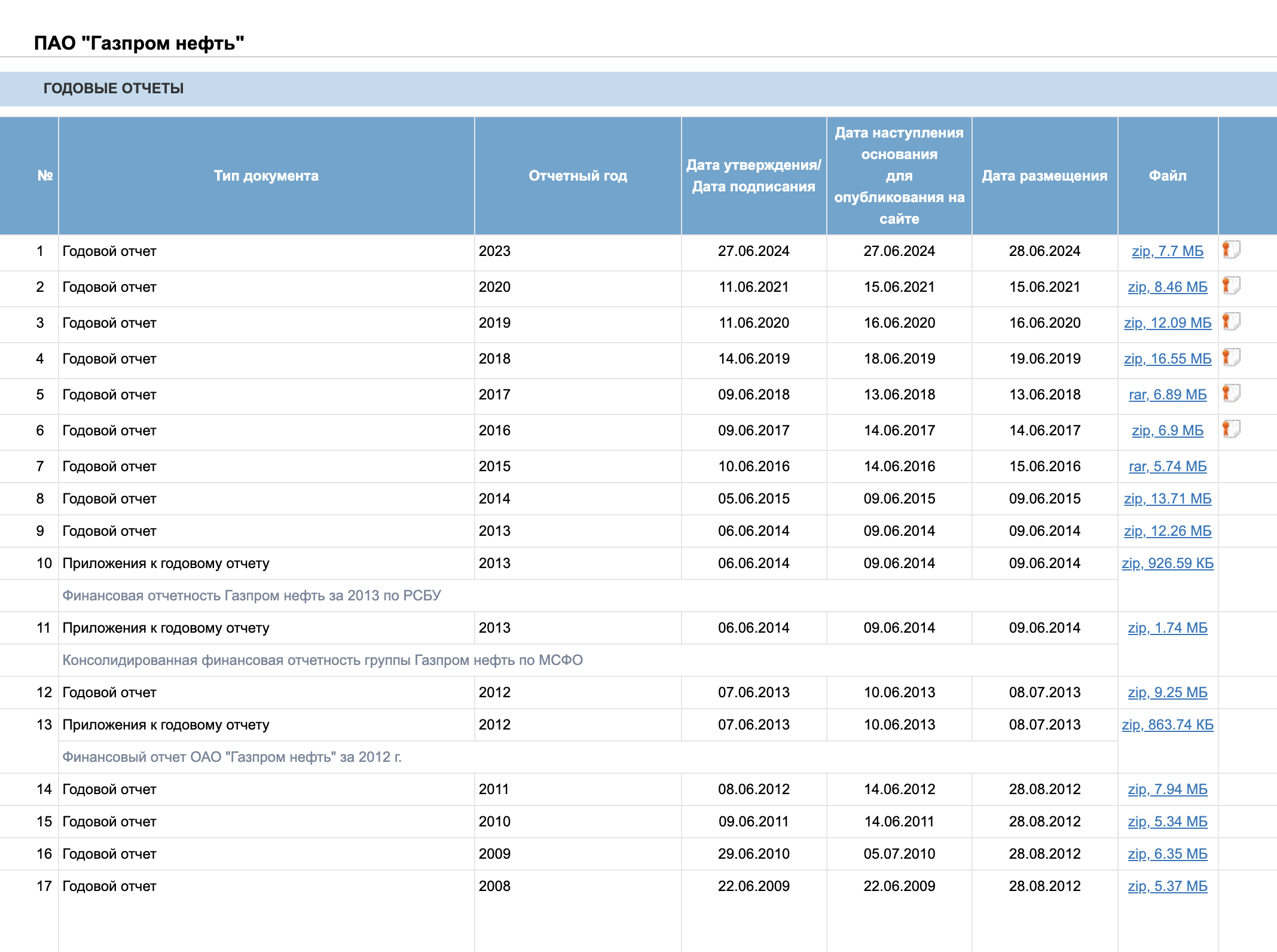
Task: Click the date 15.06.2016 cell
Action: point(1044,466)
